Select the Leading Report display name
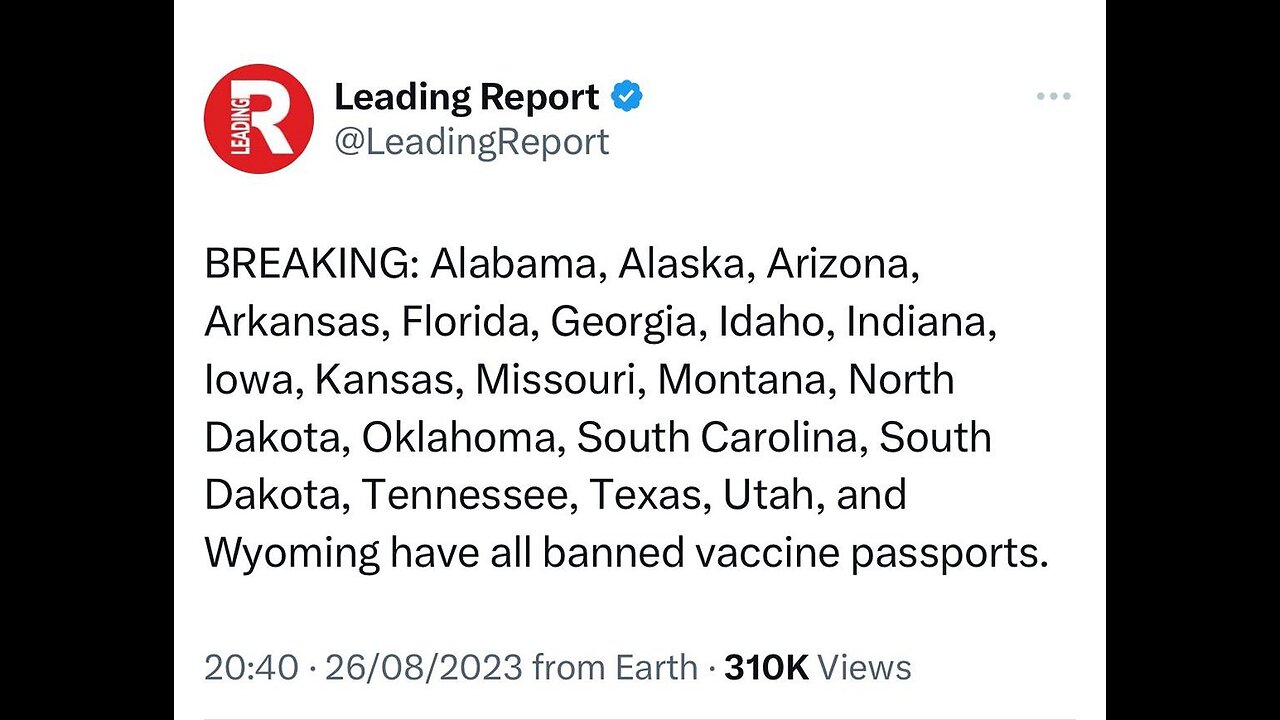 pyautogui.click(x=467, y=97)
